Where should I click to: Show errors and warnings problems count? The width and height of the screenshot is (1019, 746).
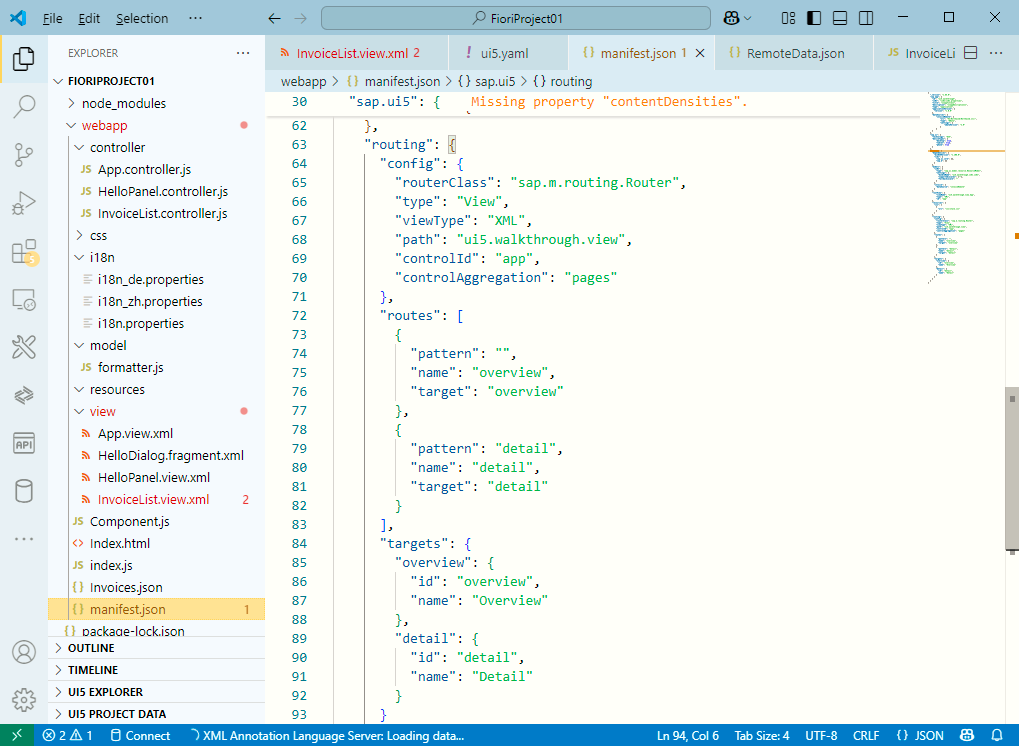[68, 735]
